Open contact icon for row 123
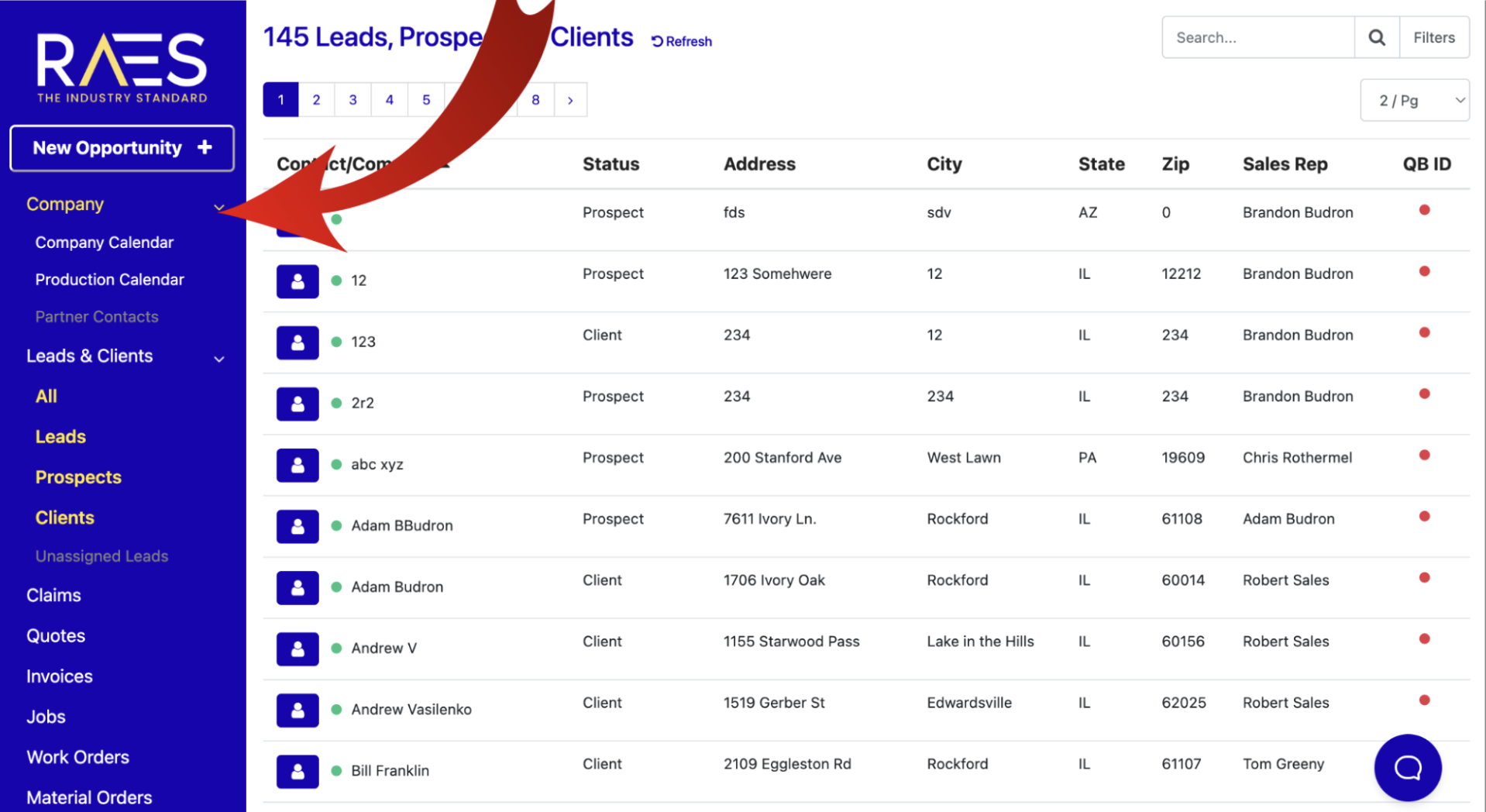This screenshot has width=1486, height=812. click(298, 342)
